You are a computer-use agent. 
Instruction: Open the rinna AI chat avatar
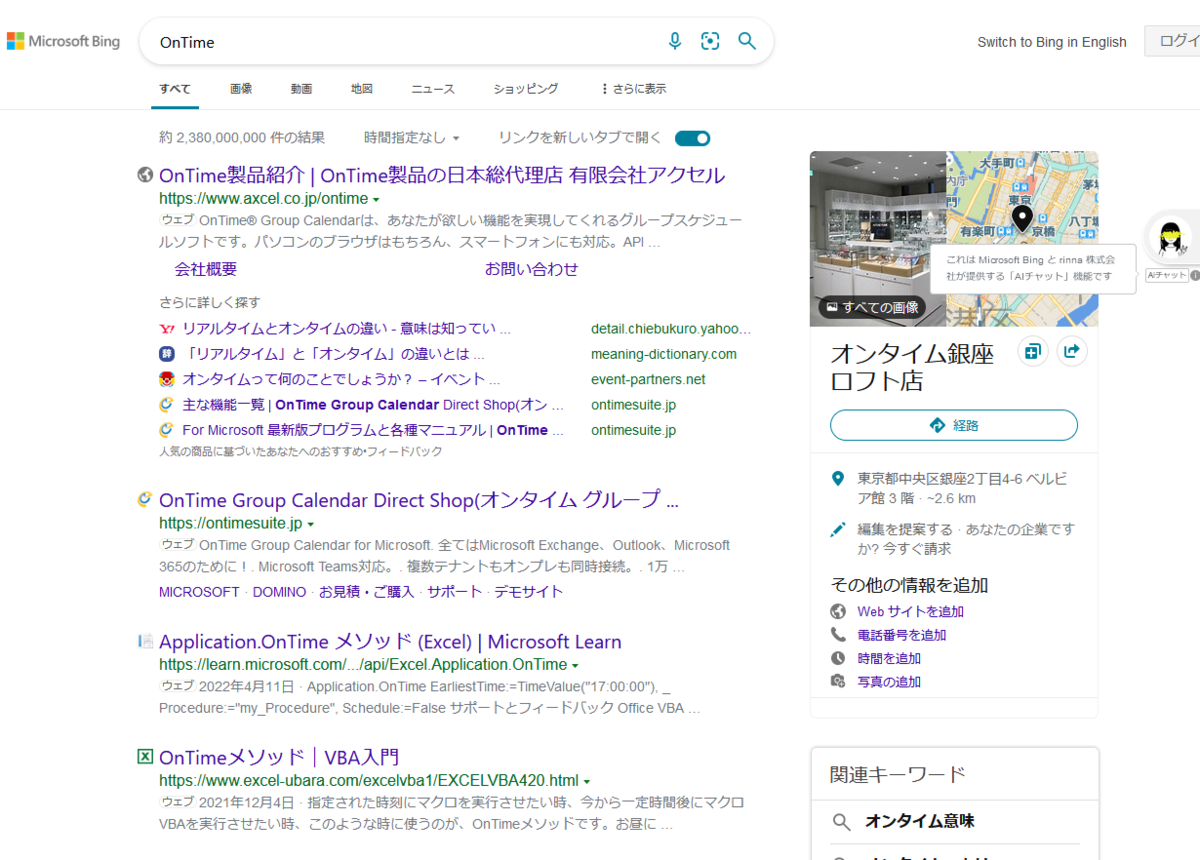[1168, 240]
